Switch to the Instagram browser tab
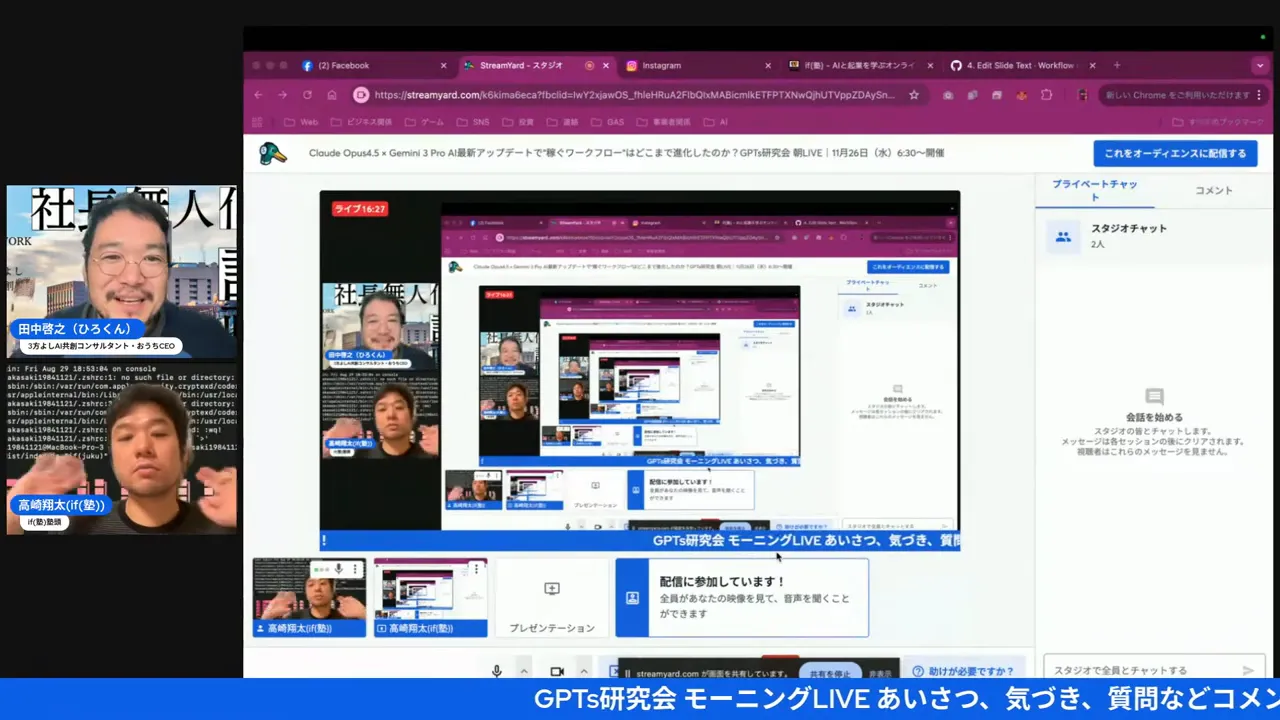The height and width of the screenshot is (720, 1280). [661, 65]
